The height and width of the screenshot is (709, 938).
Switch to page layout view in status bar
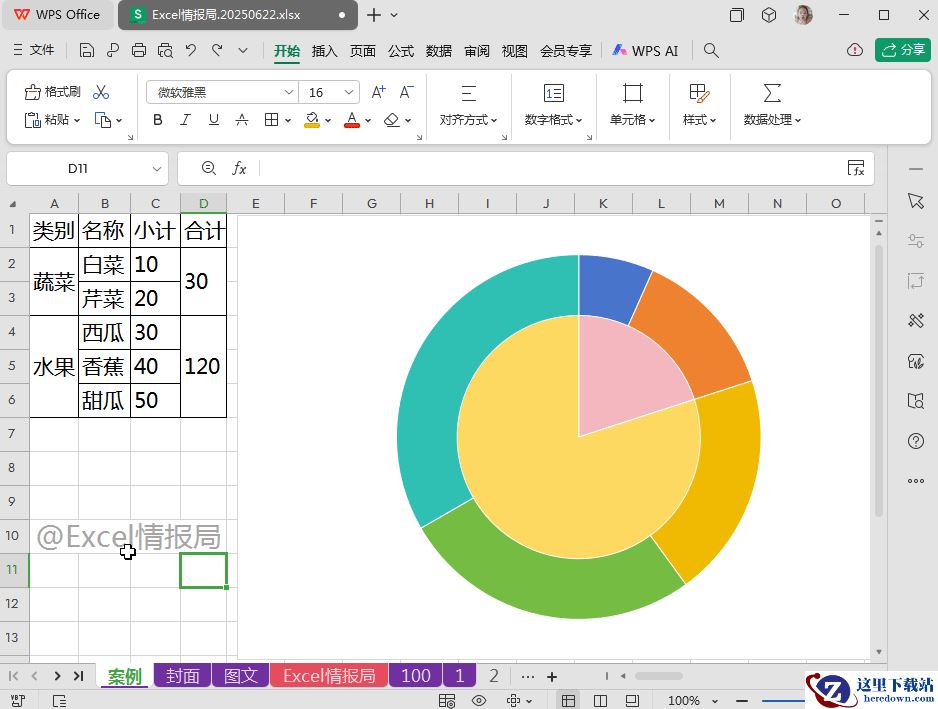pos(632,700)
